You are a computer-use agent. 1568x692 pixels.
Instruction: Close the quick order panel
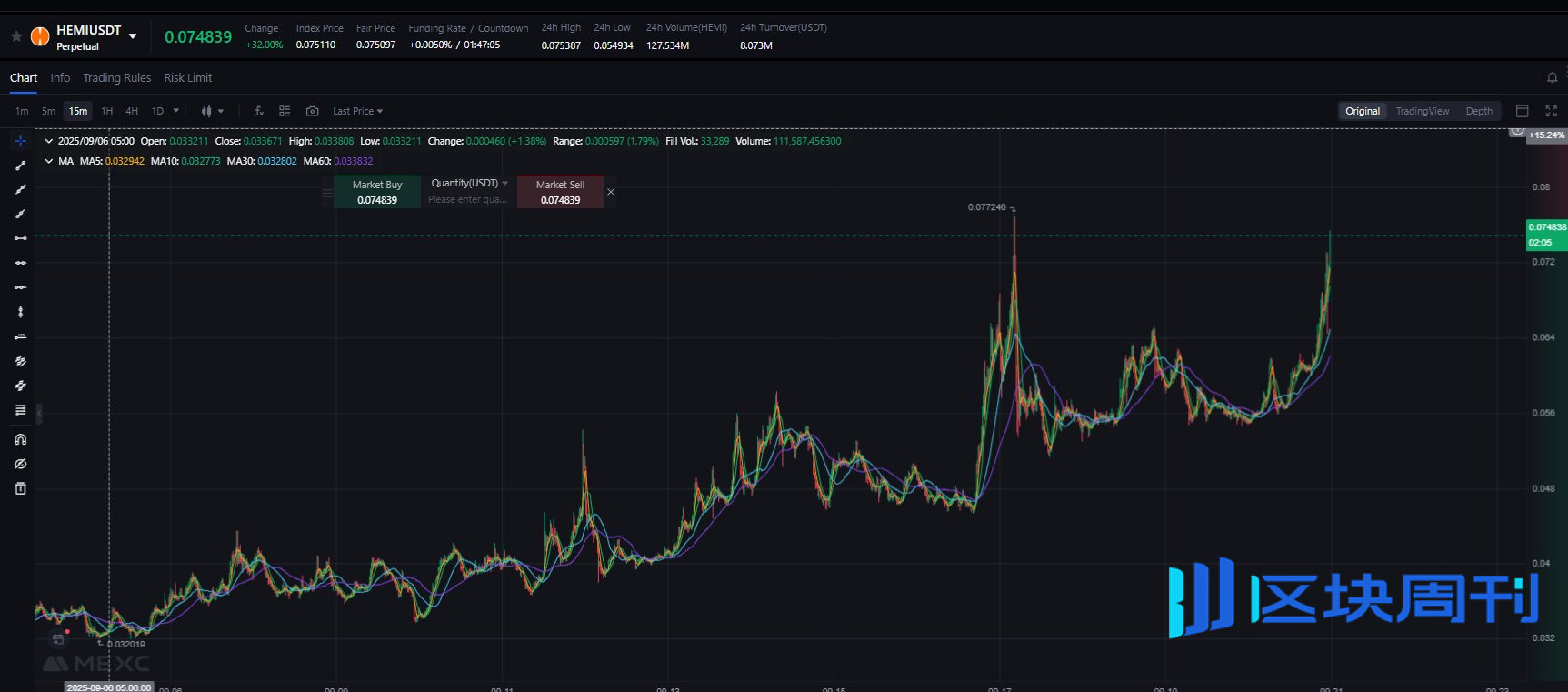click(611, 192)
